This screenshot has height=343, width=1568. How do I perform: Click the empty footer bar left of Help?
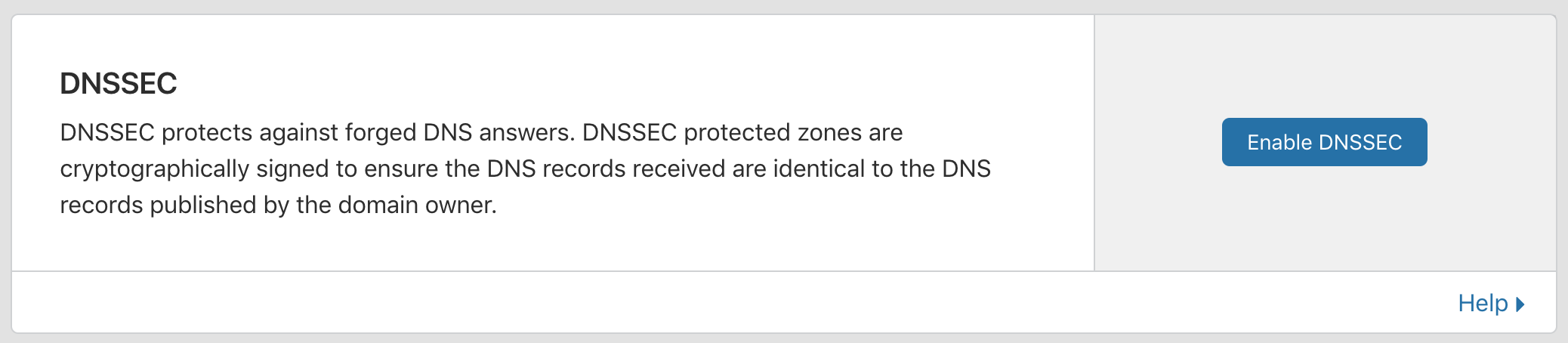pos(680,303)
